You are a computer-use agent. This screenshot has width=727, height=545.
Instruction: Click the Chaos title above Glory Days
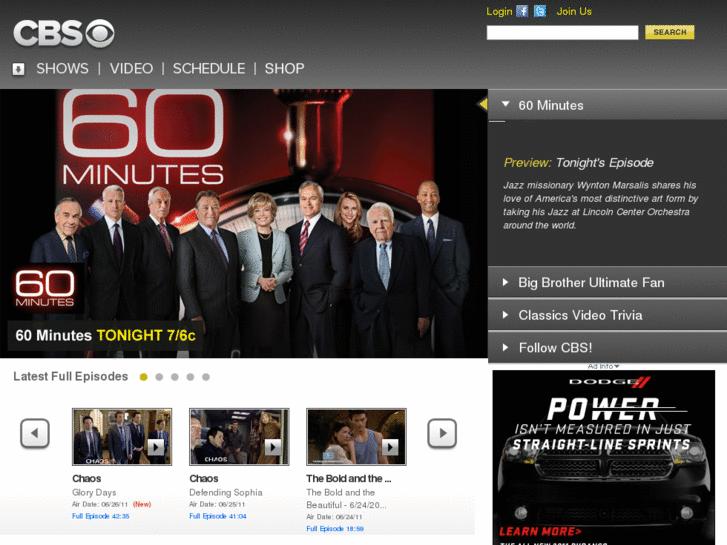point(87,479)
